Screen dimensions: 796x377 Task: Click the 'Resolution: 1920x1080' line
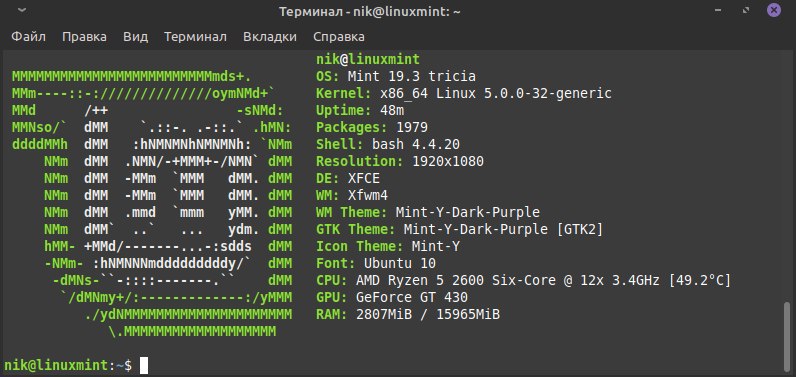tap(400, 161)
